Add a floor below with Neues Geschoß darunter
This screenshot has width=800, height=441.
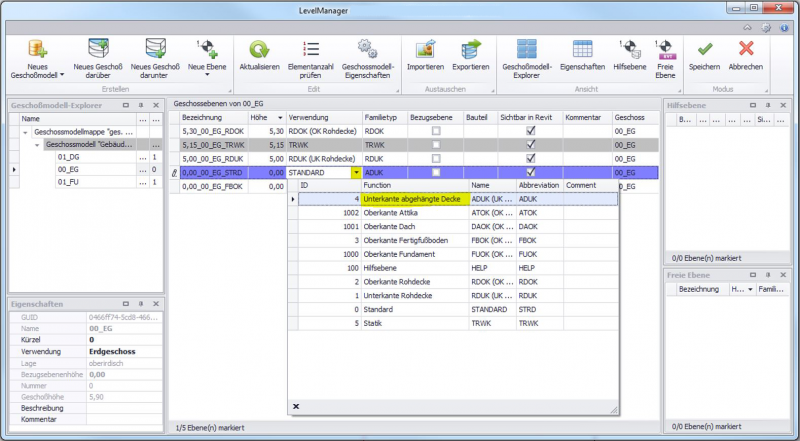(x=155, y=48)
